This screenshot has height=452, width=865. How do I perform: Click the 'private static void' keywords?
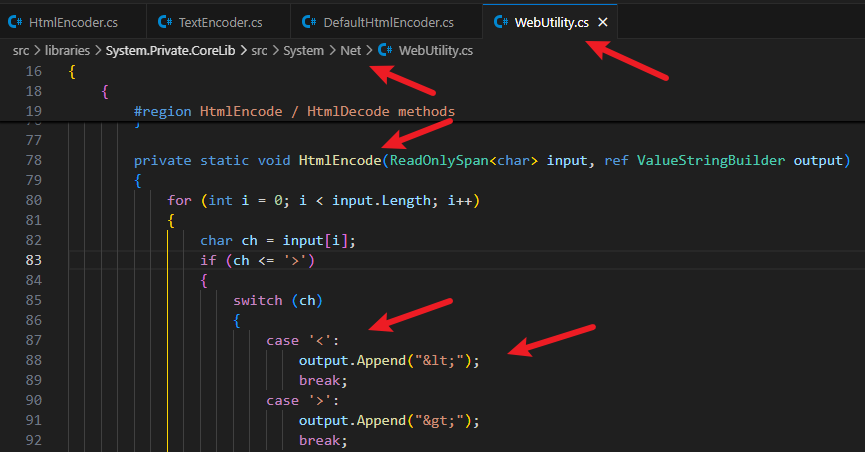(x=212, y=160)
